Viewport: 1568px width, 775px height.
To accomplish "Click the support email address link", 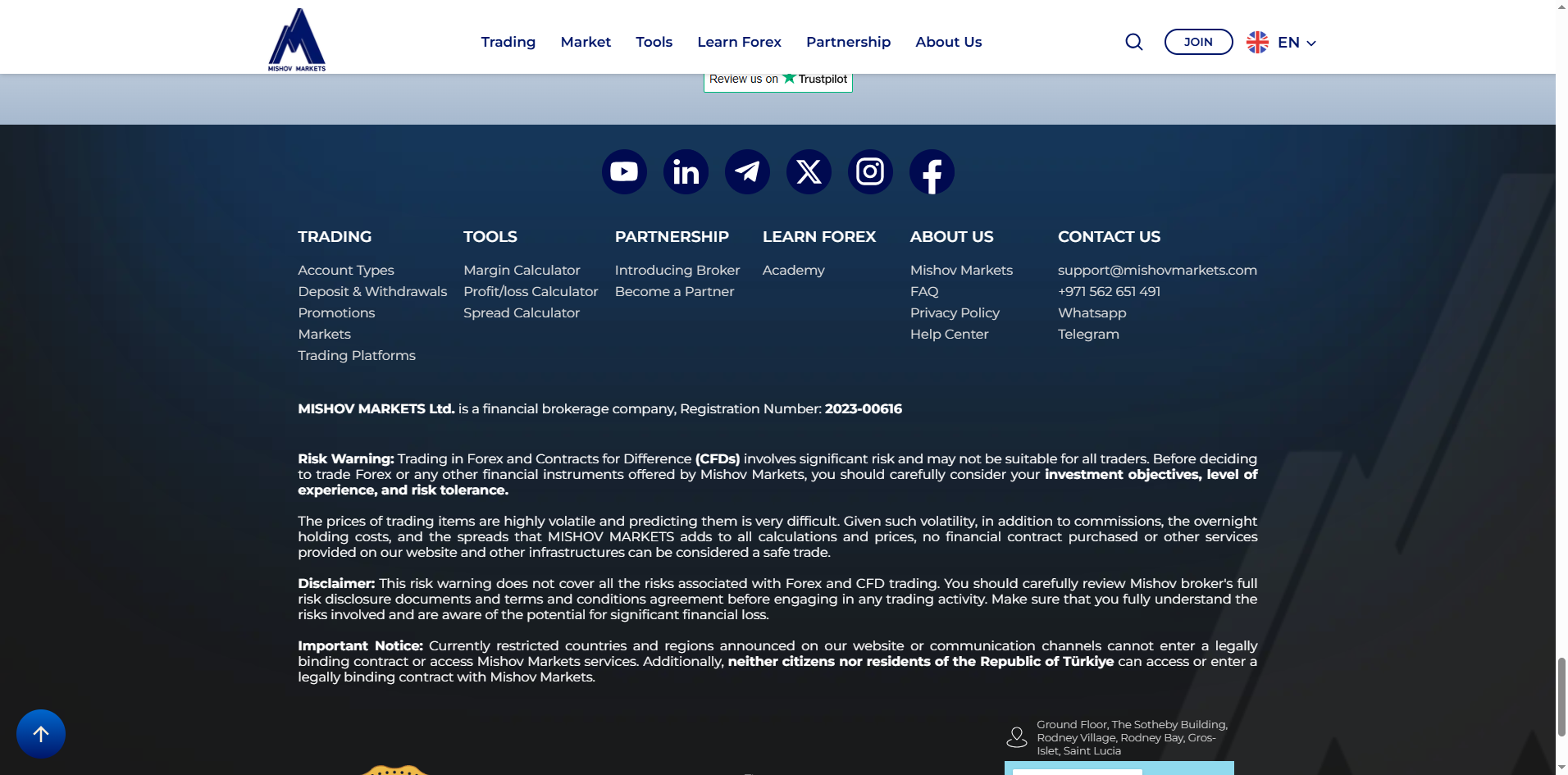I will click(x=1157, y=270).
